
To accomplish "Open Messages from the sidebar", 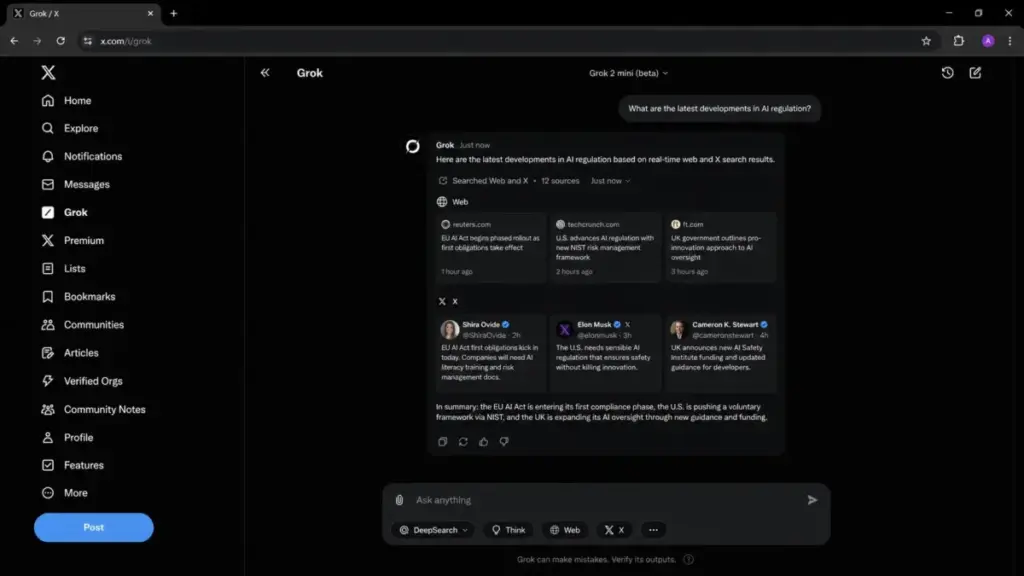I will [x=76, y=185].
